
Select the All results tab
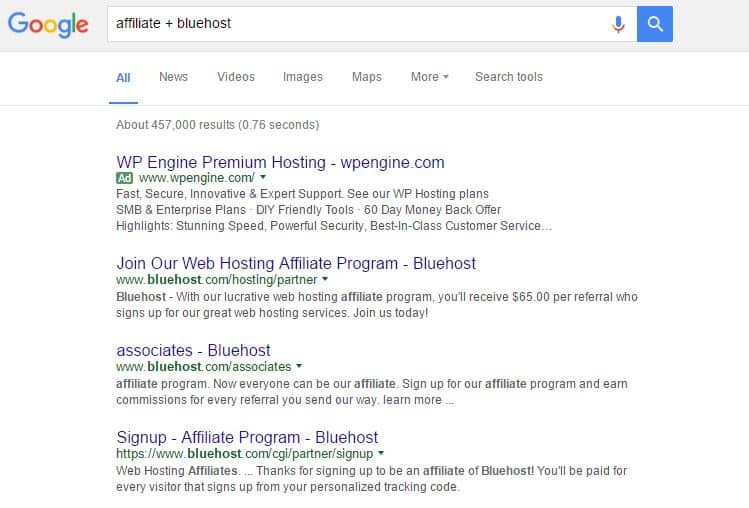123,78
